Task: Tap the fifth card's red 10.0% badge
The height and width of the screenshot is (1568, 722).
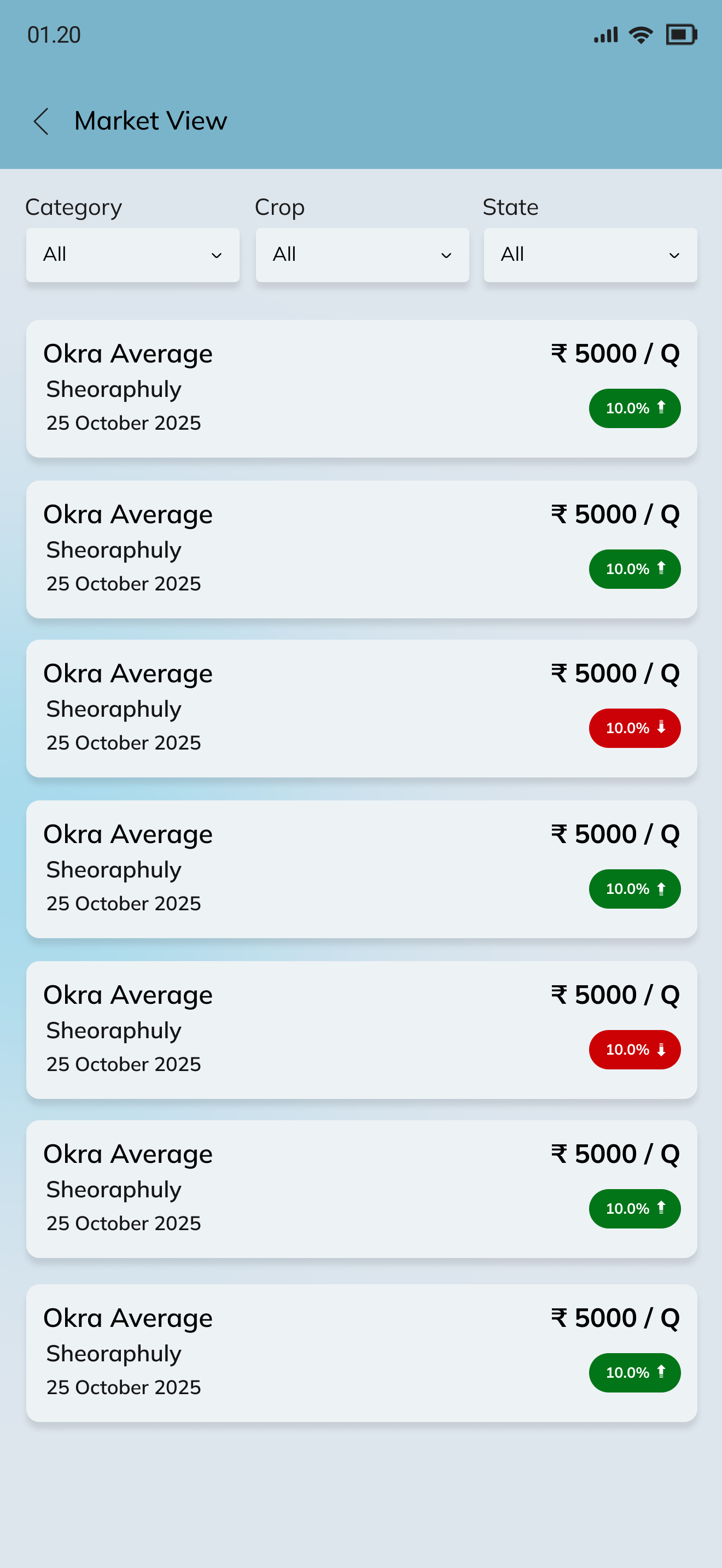Action: pos(634,1049)
